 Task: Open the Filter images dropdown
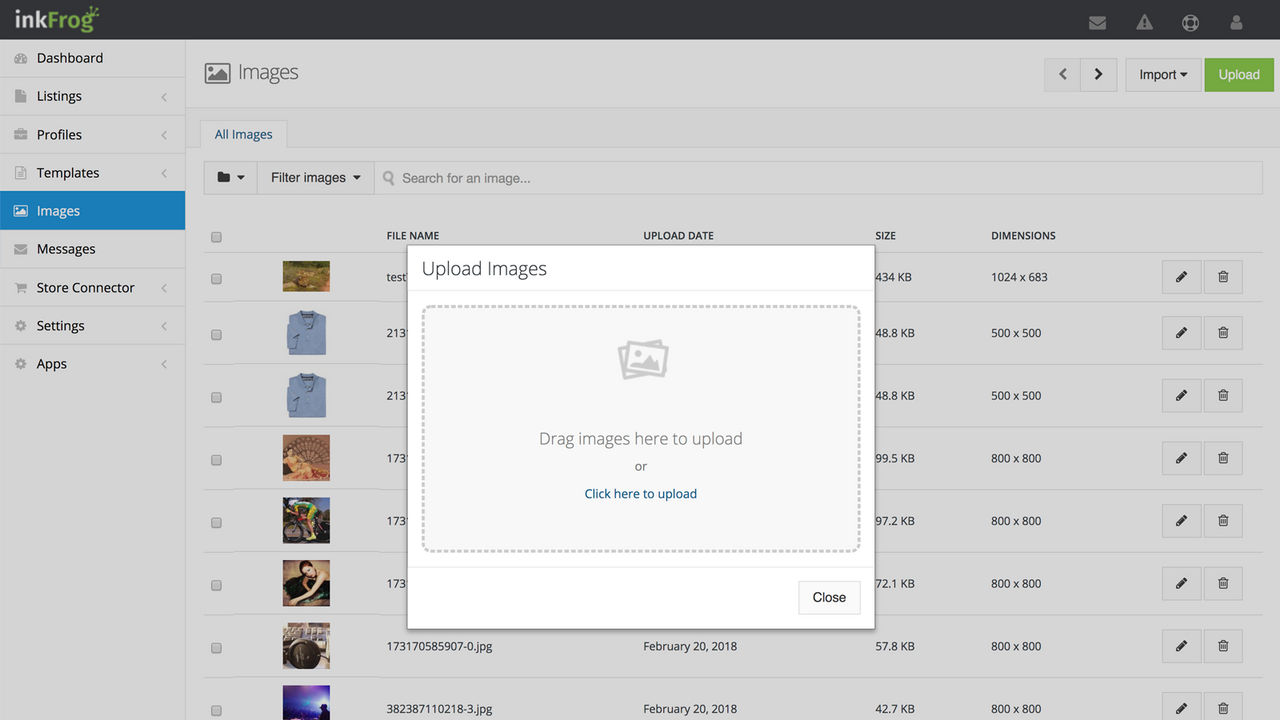[315, 177]
